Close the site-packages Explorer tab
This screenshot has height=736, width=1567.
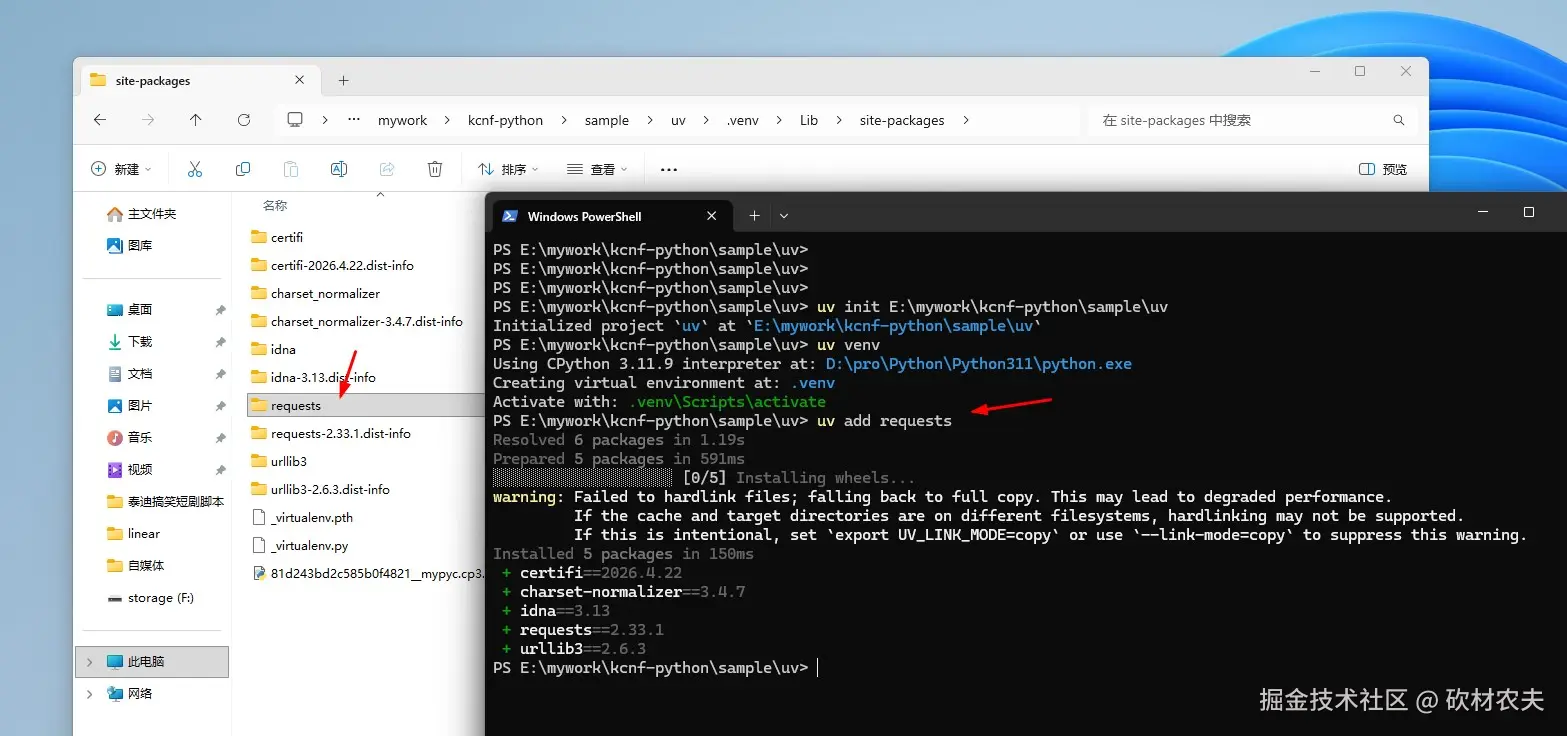coord(300,80)
